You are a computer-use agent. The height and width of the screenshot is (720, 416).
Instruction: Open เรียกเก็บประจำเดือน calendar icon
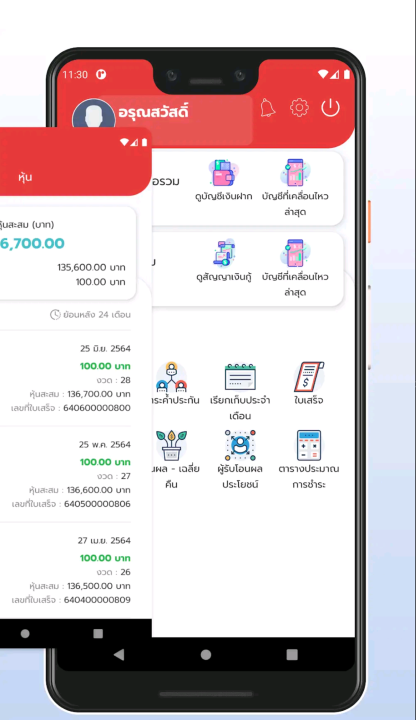(240, 377)
